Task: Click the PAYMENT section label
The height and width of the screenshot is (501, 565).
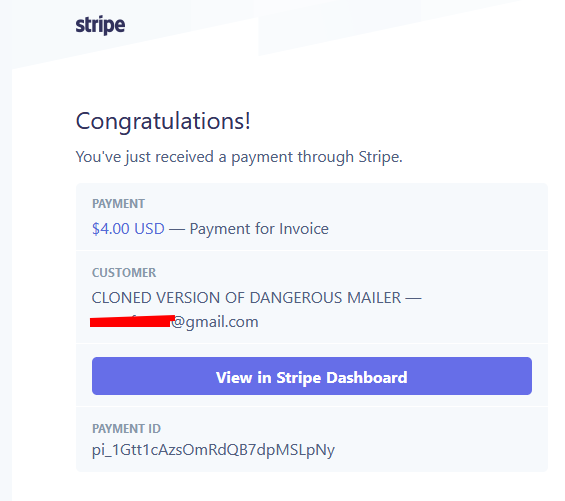Action: (x=118, y=204)
